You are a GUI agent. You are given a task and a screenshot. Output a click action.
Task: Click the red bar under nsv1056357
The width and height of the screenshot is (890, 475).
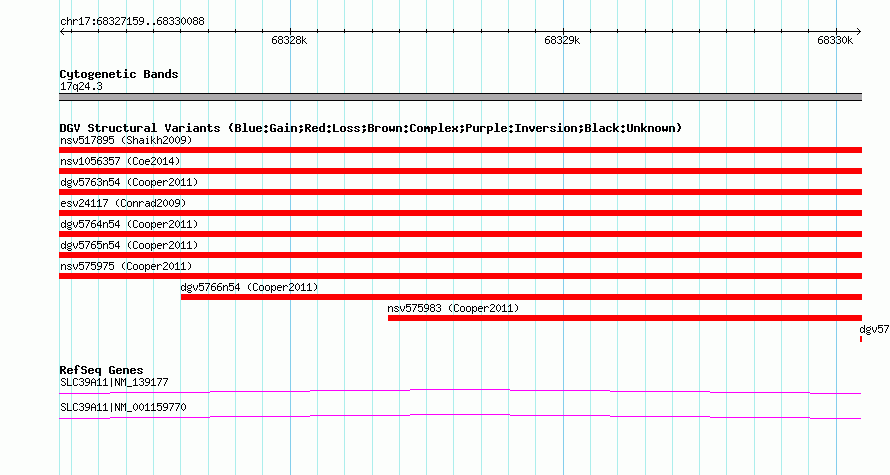[460, 171]
